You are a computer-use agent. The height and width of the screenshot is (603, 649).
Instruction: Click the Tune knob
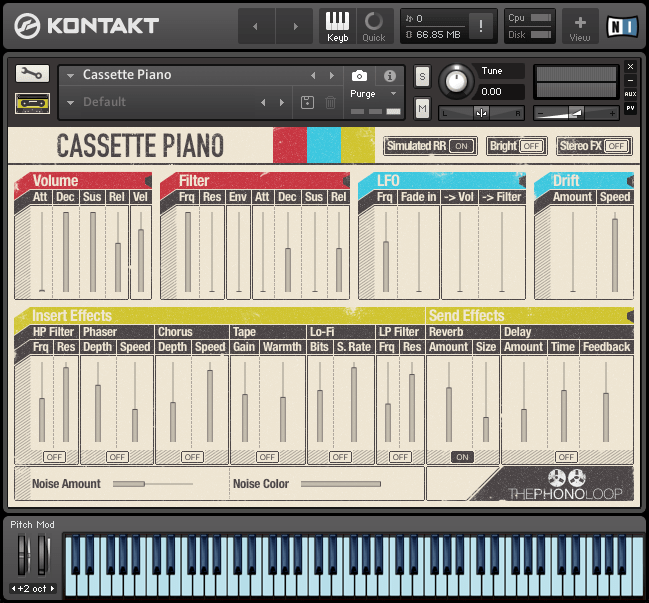[x=456, y=82]
